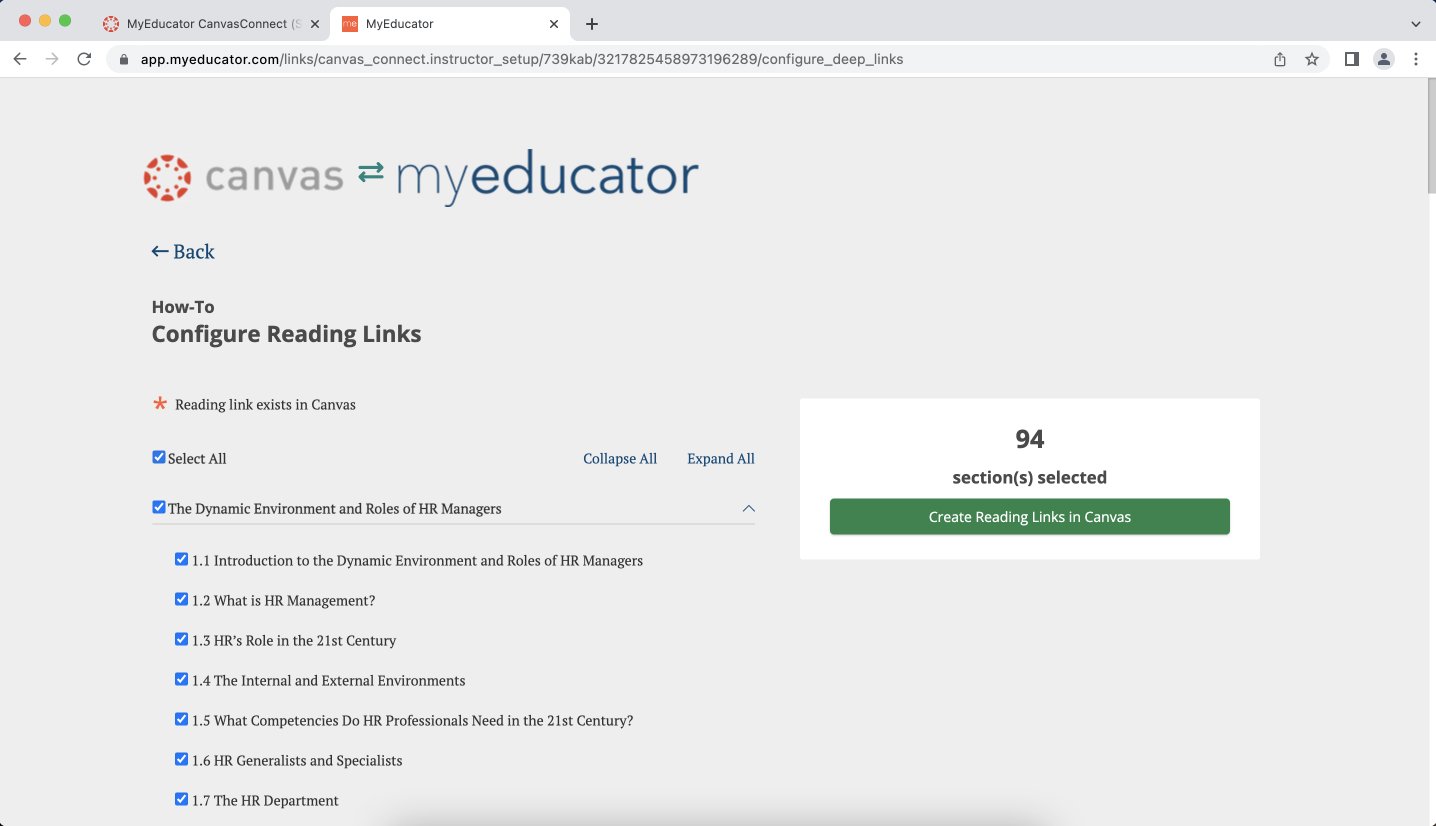This screenshot has height=826, width=1436.
Task: Close the active MyEducator tab
Action: click(554, 23)
